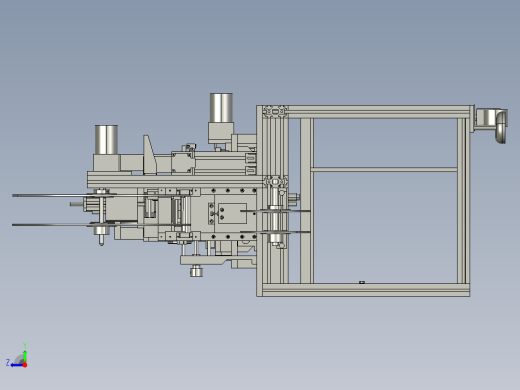Click the red X axis dot of triad

click(25, 365)
